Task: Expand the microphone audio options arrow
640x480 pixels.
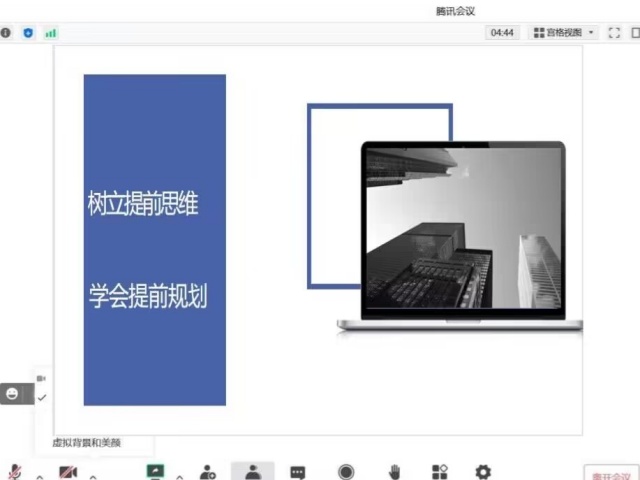Action: pos(39,476)
